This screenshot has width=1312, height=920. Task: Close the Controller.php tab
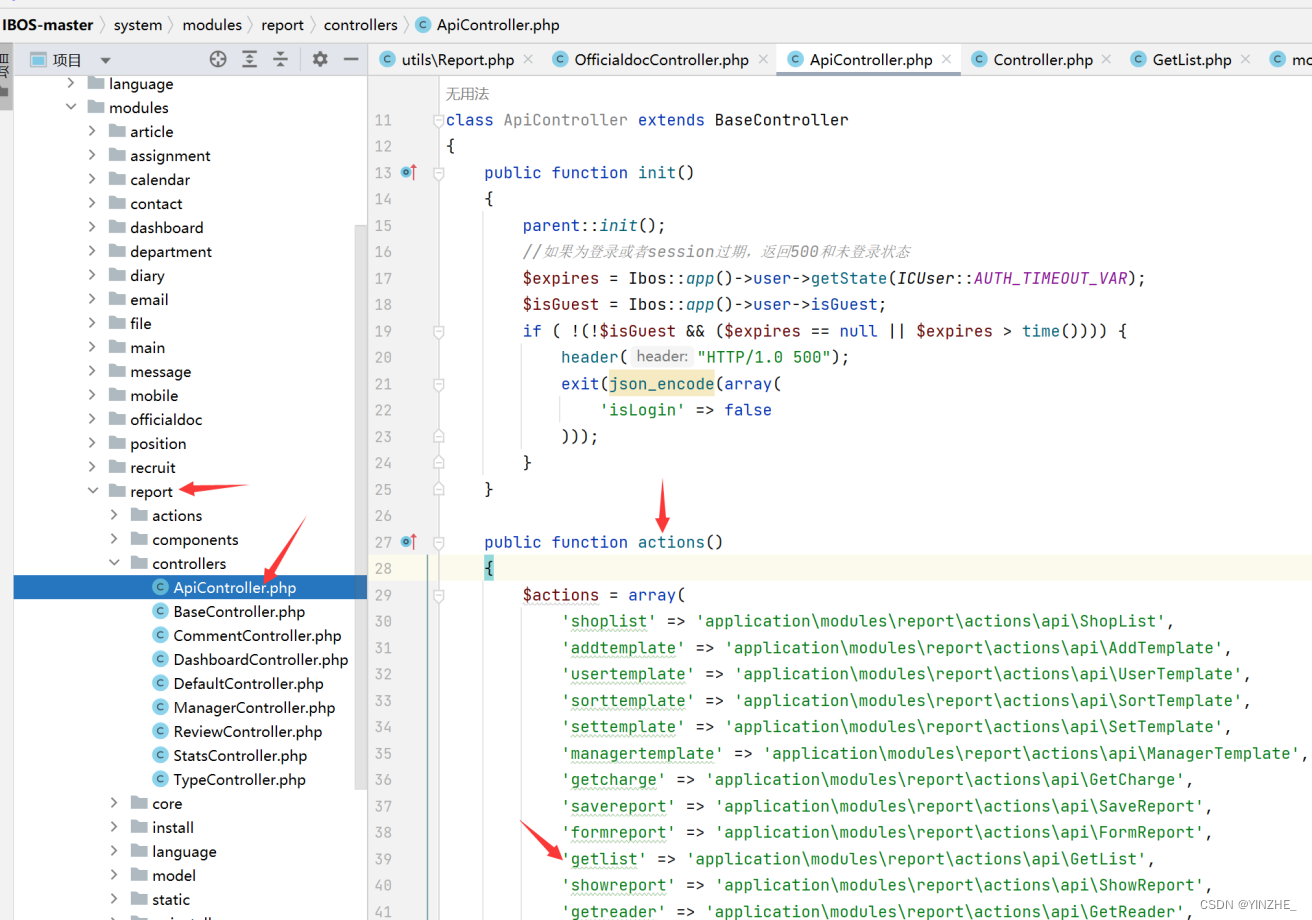coord(1107,60)
